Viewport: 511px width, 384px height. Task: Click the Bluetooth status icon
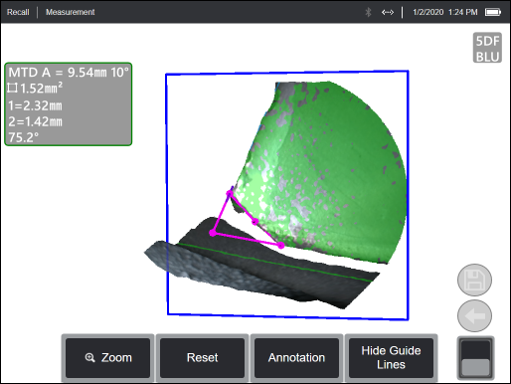368,12
